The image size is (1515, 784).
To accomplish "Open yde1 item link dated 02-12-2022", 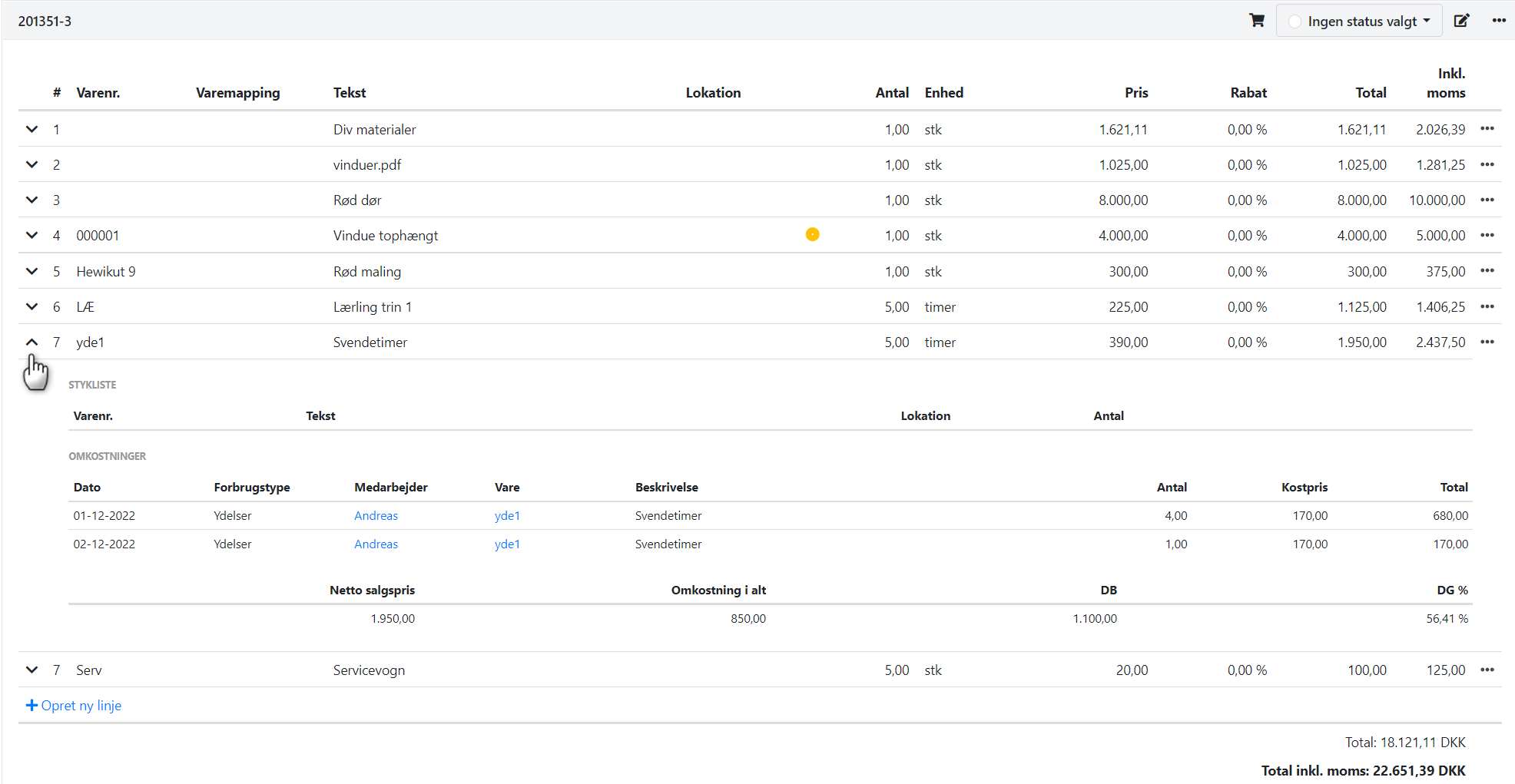I will coord(507,544).
